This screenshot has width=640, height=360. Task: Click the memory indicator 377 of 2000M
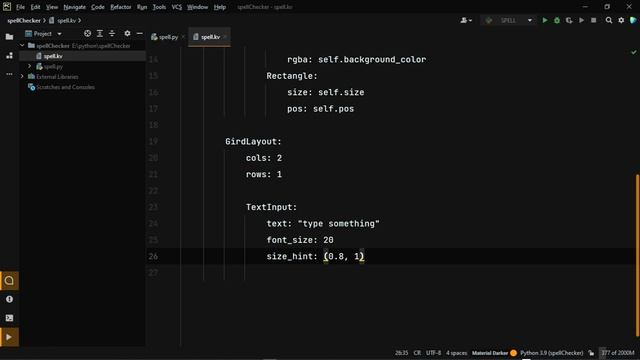pyautogui.click(x=618, y=353)
